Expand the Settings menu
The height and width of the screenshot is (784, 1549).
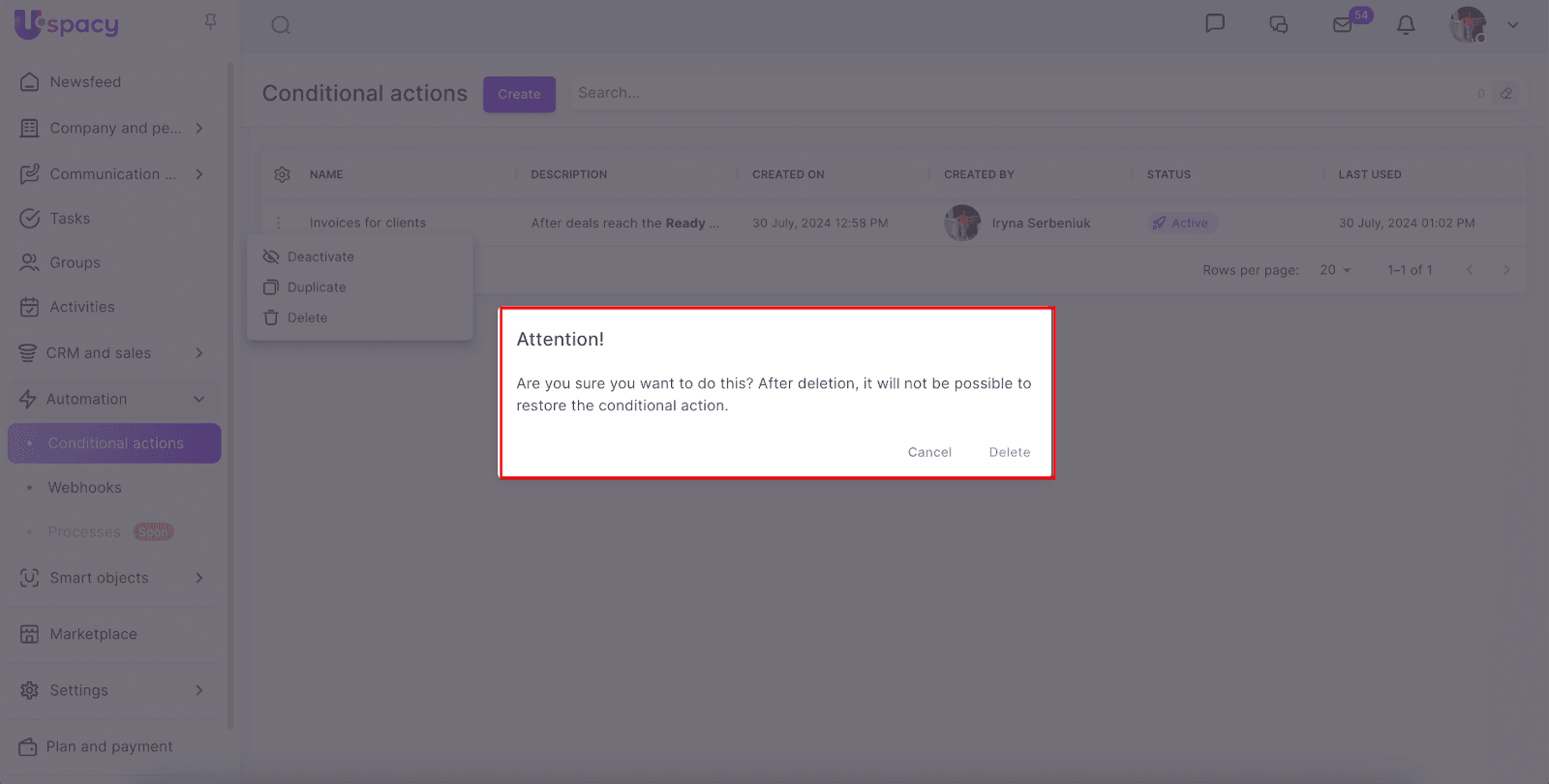(x=199, y=690)
